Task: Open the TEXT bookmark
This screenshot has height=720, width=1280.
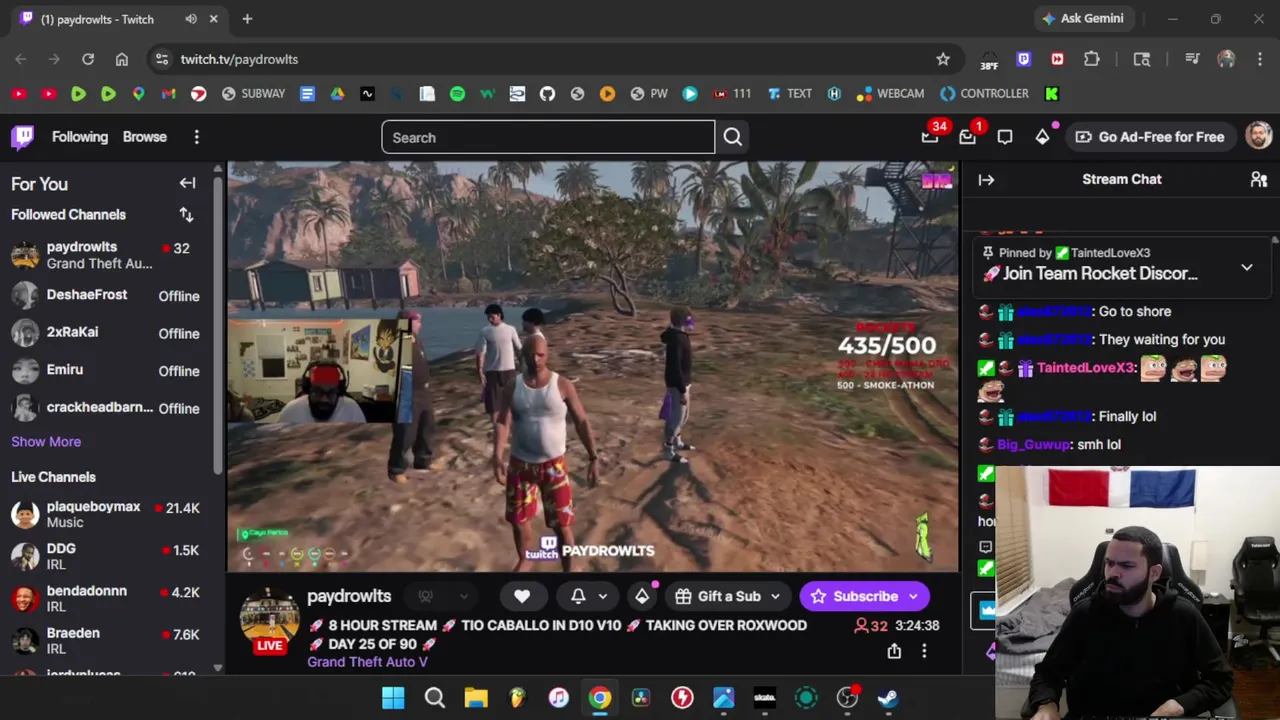Action: tap(789, 94)
